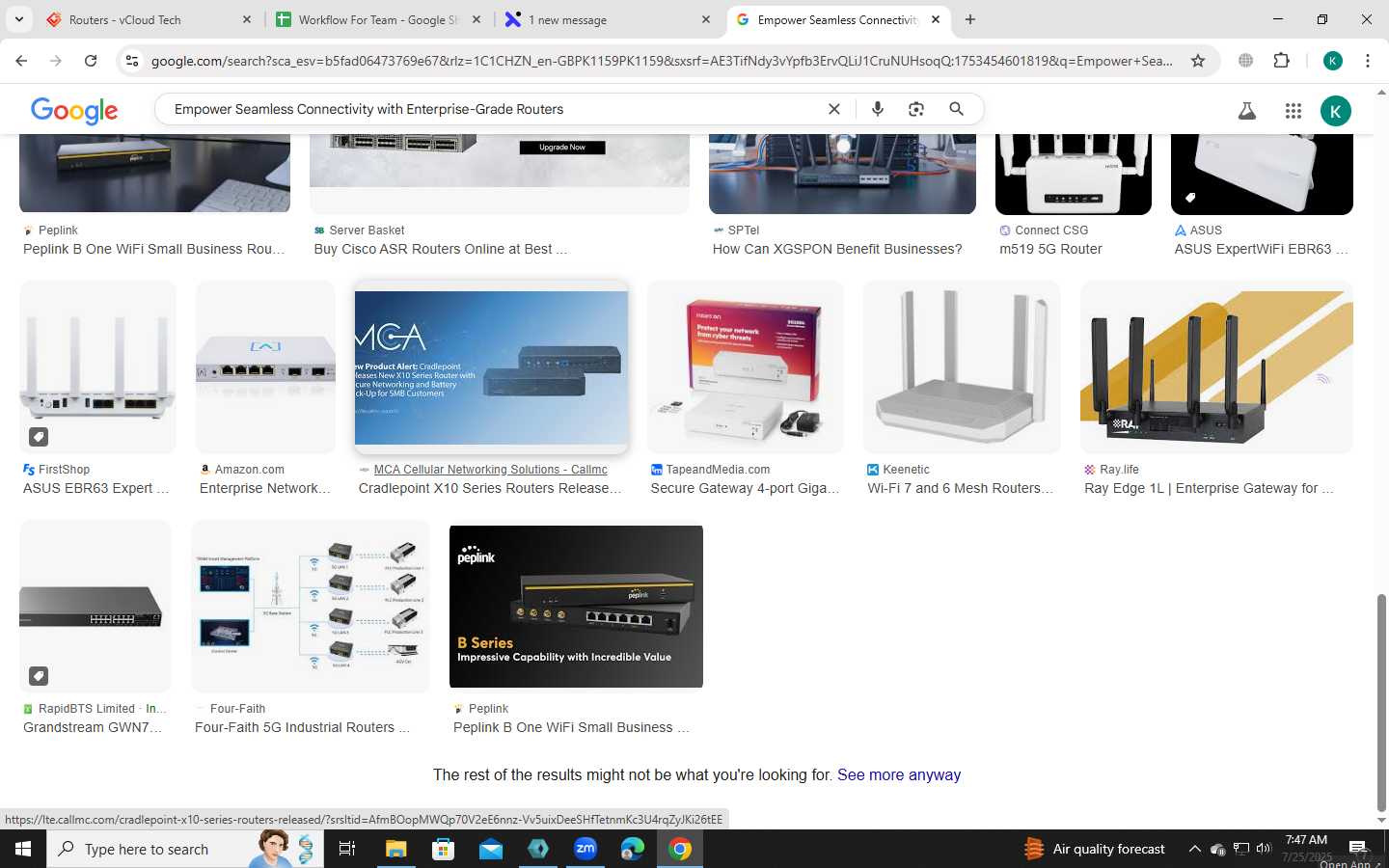Switch to the Workflow For Team Google Sheets tab

378,19
